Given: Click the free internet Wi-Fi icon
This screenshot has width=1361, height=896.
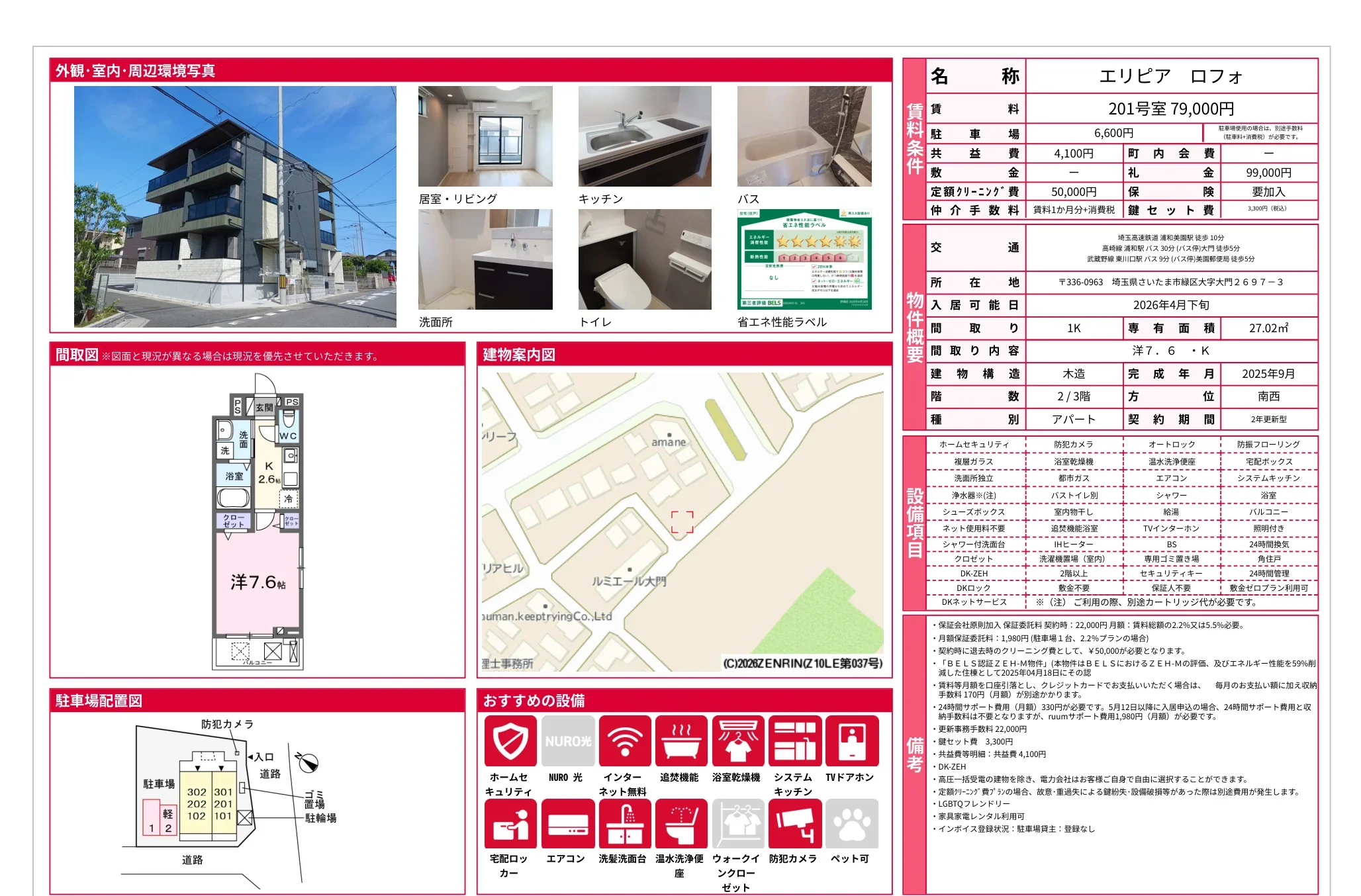Looking at the screenshot, I should pos(624,740).
